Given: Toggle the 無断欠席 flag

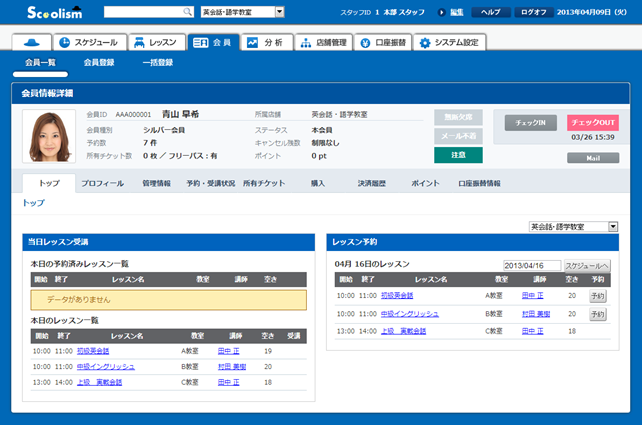Looking at the screenshot, I should pyautogui.click(x=458, y=117).
